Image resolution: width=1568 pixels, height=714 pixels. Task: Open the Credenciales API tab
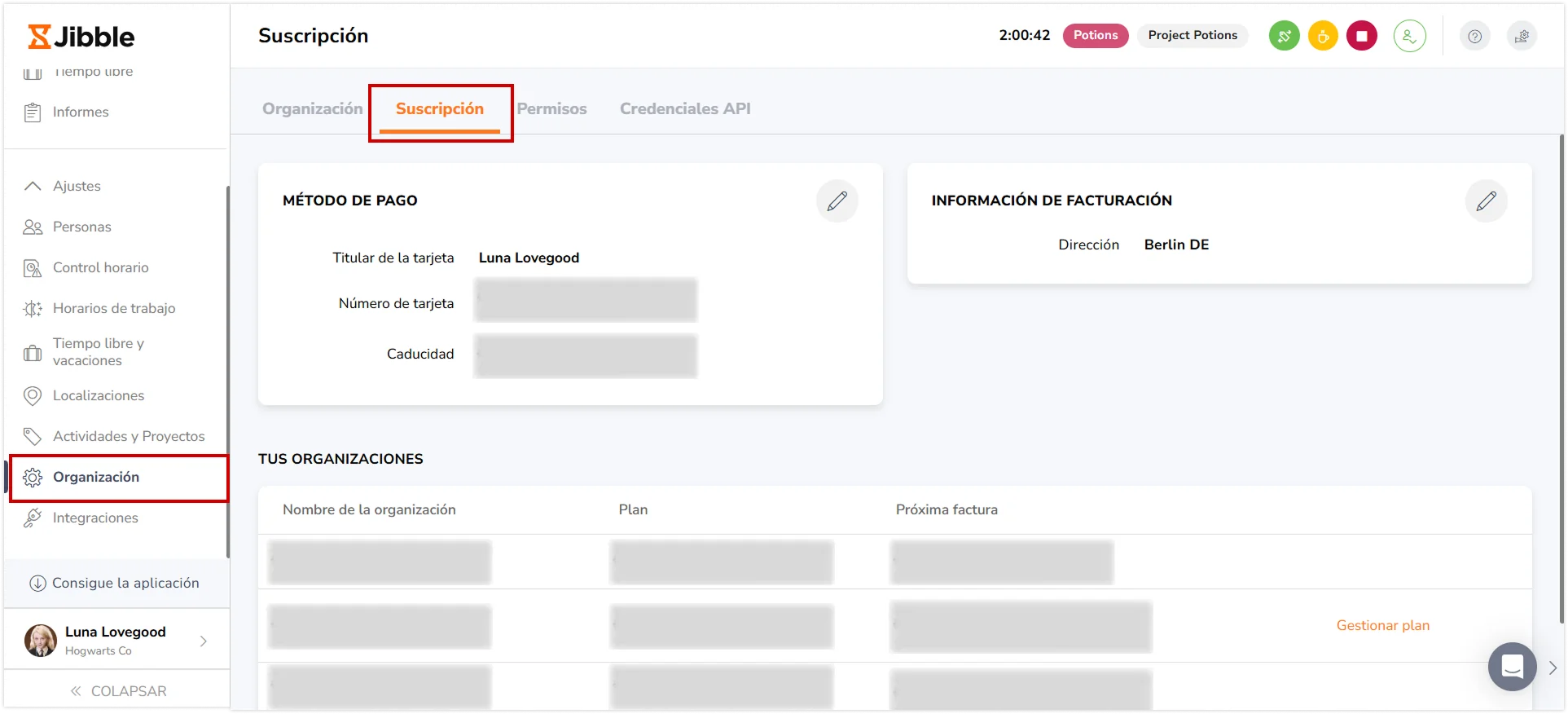click(x=685, y=108)
